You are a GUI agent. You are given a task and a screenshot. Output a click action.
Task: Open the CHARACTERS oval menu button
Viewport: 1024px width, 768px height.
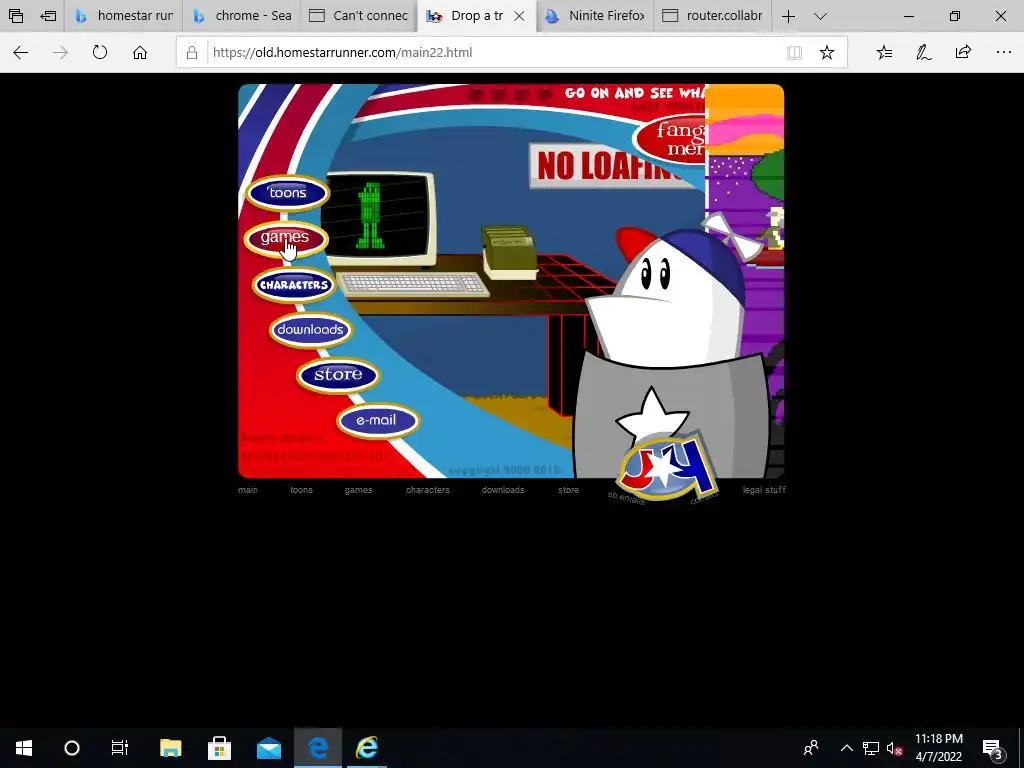tap(293, 285)
